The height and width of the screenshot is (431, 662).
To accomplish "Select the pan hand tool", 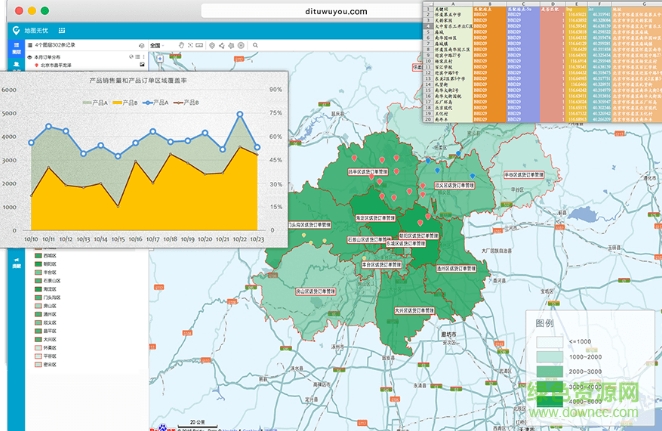I will pyautogui.click(x=181, y=46).
